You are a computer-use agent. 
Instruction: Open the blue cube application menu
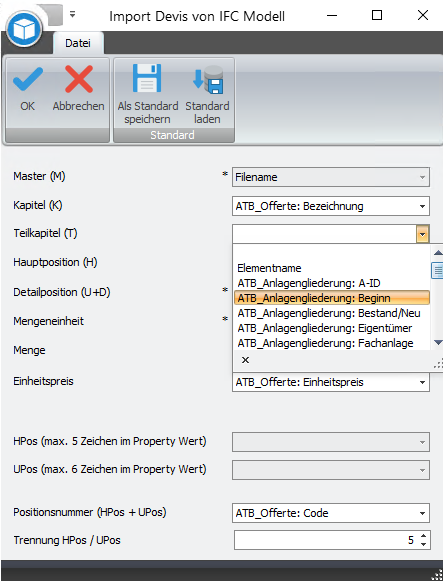click(24, 29)
